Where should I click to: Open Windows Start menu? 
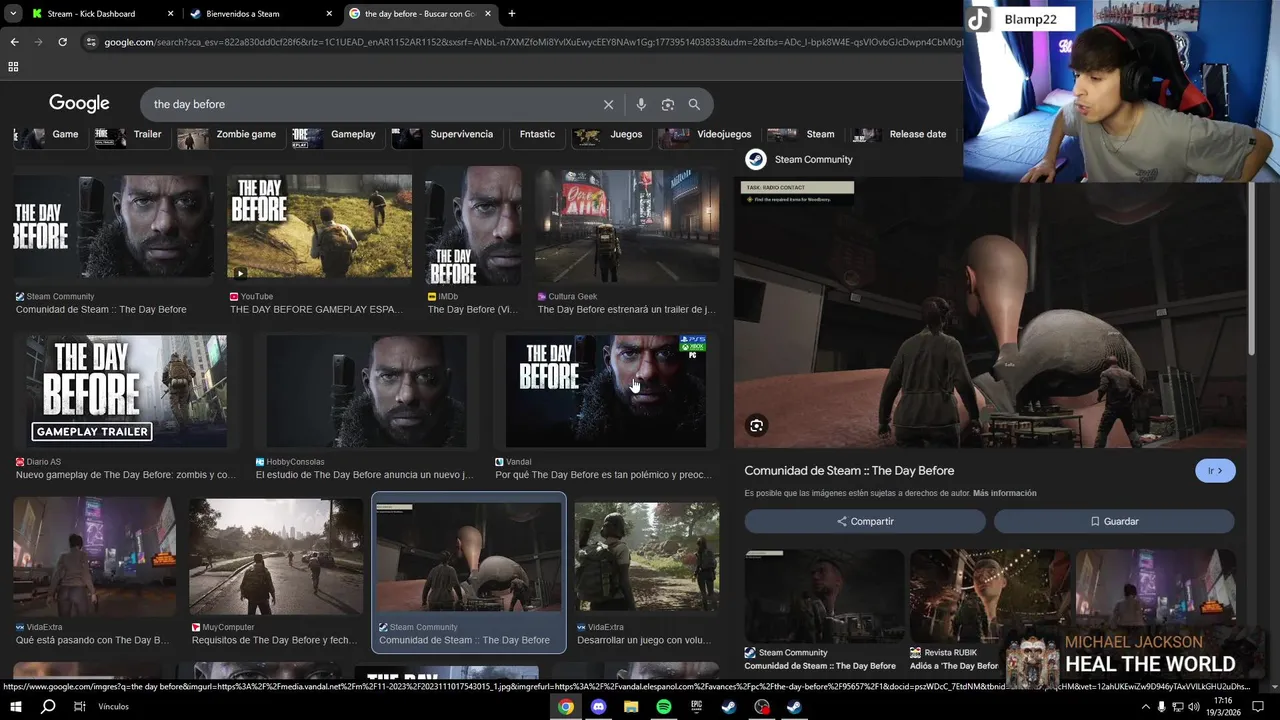[15, 707]
